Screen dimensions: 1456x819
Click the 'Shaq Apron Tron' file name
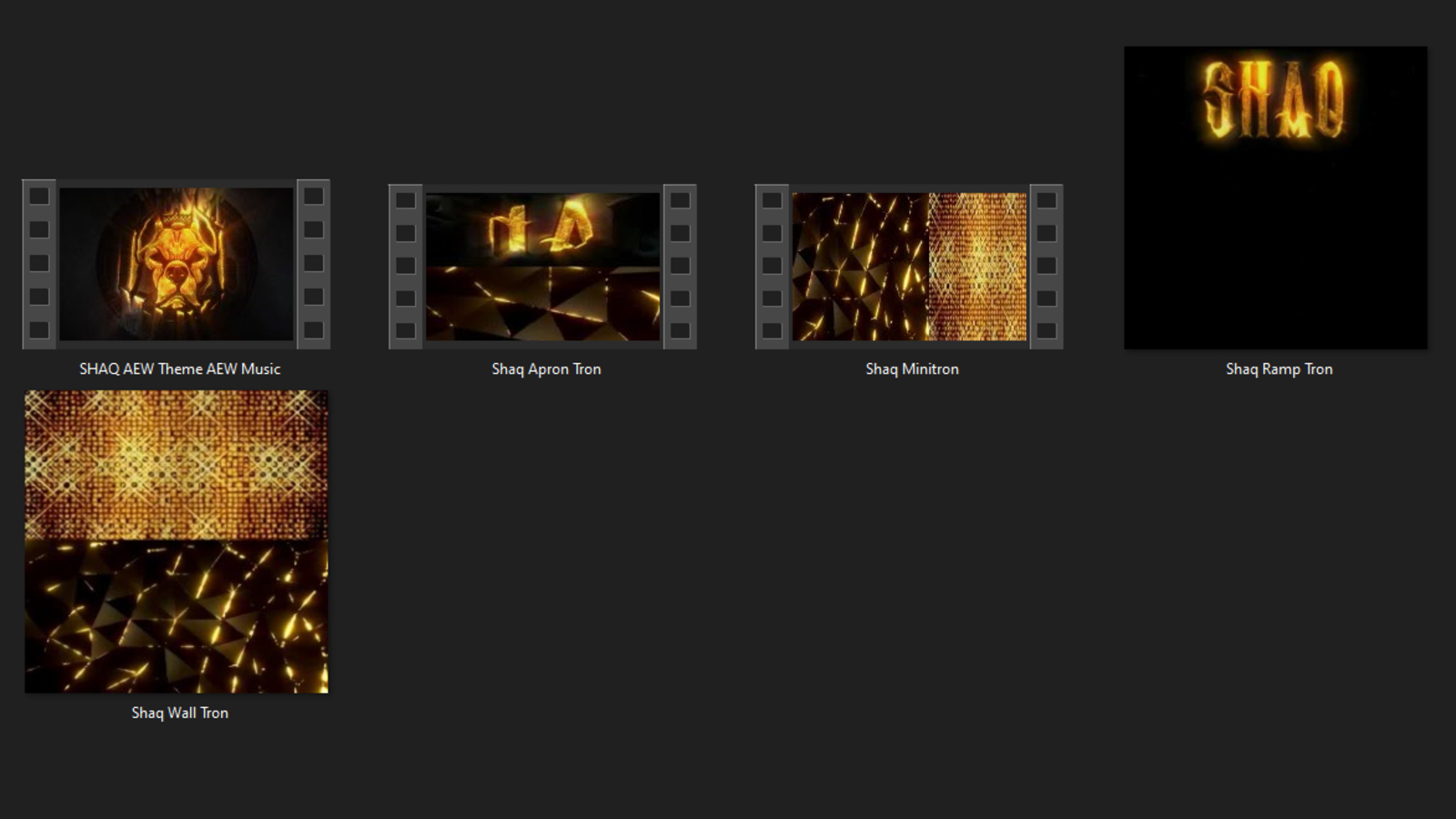point(546,369)
